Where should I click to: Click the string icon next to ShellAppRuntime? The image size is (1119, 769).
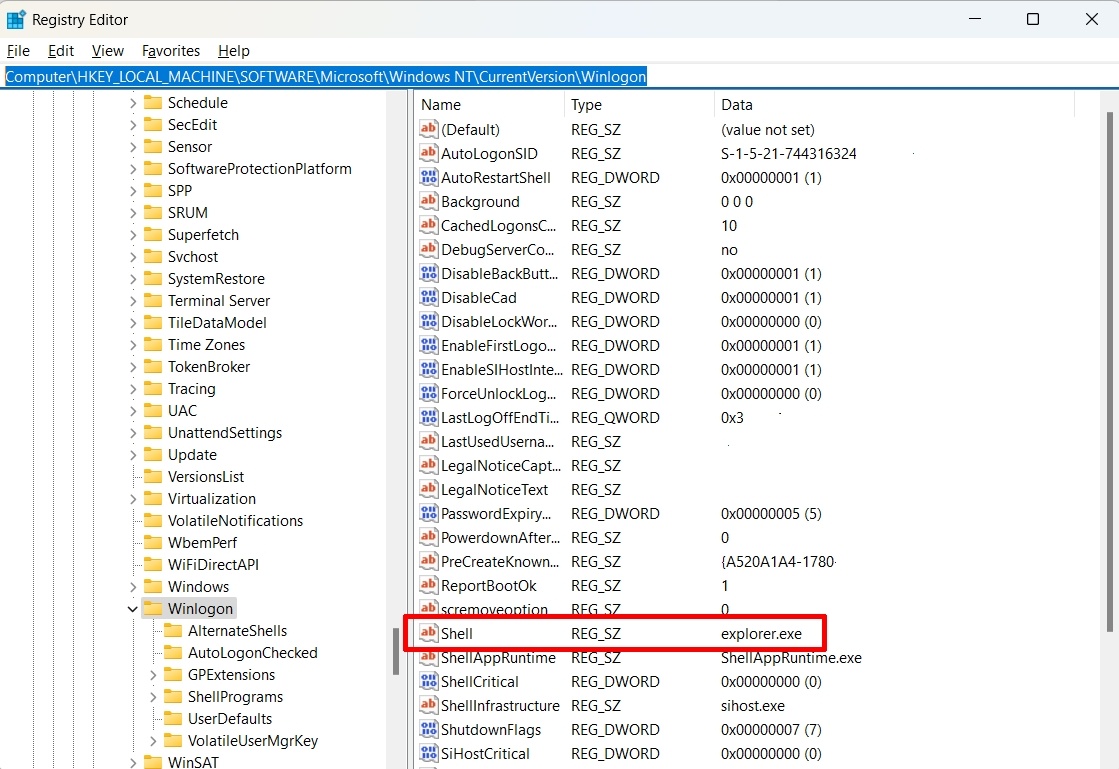[428, 658]
